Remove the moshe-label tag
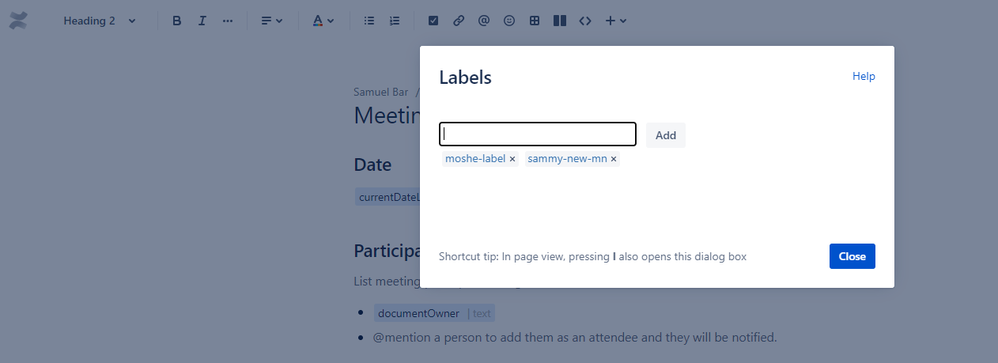 coord(512,159)
